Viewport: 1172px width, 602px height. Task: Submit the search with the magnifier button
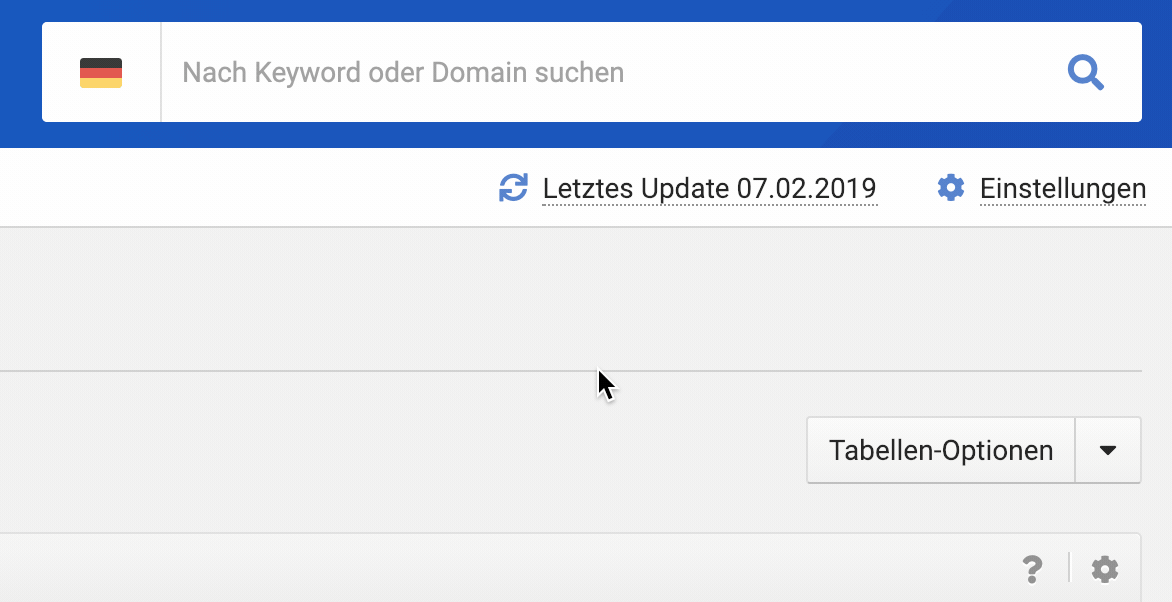pyautogui.click(x=1085, y=73)
